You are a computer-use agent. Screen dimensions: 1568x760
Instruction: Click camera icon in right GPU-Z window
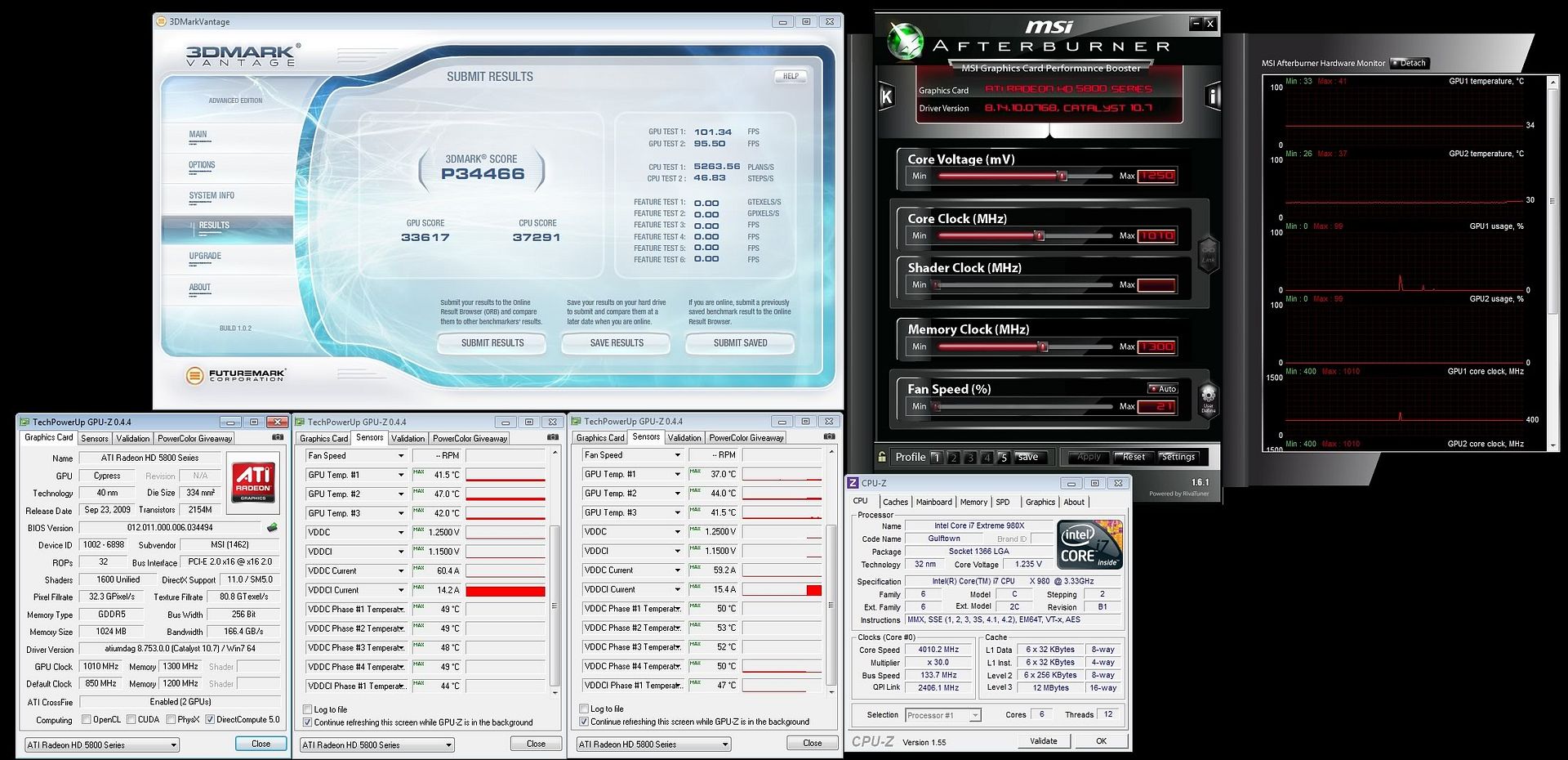pos(830,437)
